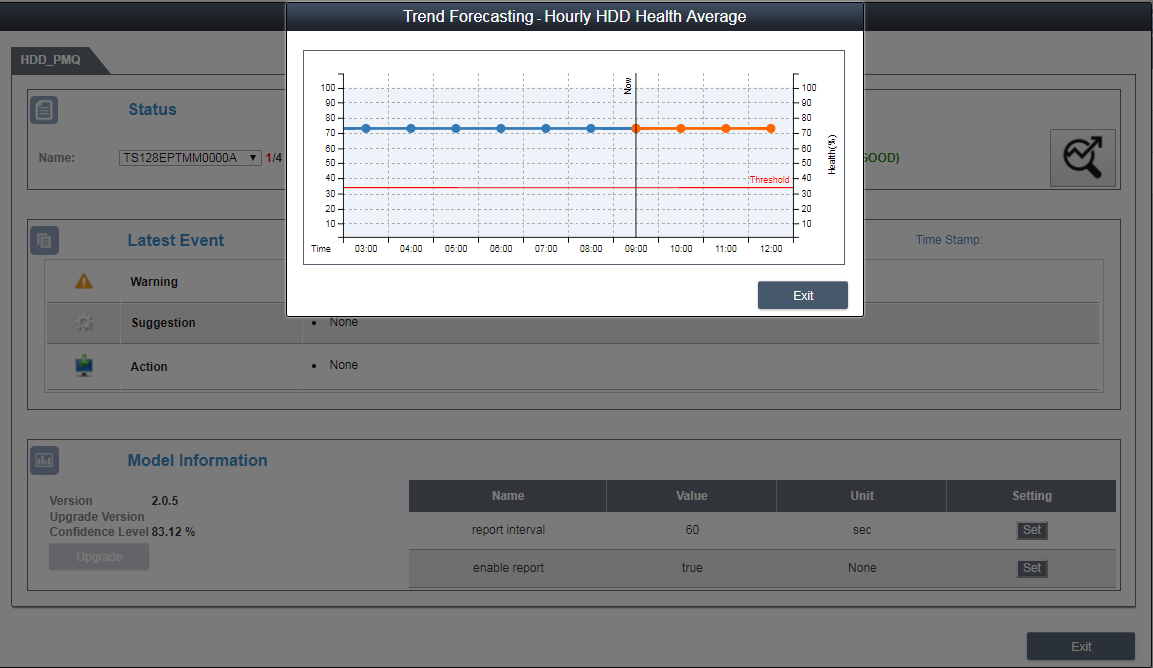Viewport: 1153px width, 668px height.
Task: Open the trend forecasting magnifier icon
Action: 1082,158
